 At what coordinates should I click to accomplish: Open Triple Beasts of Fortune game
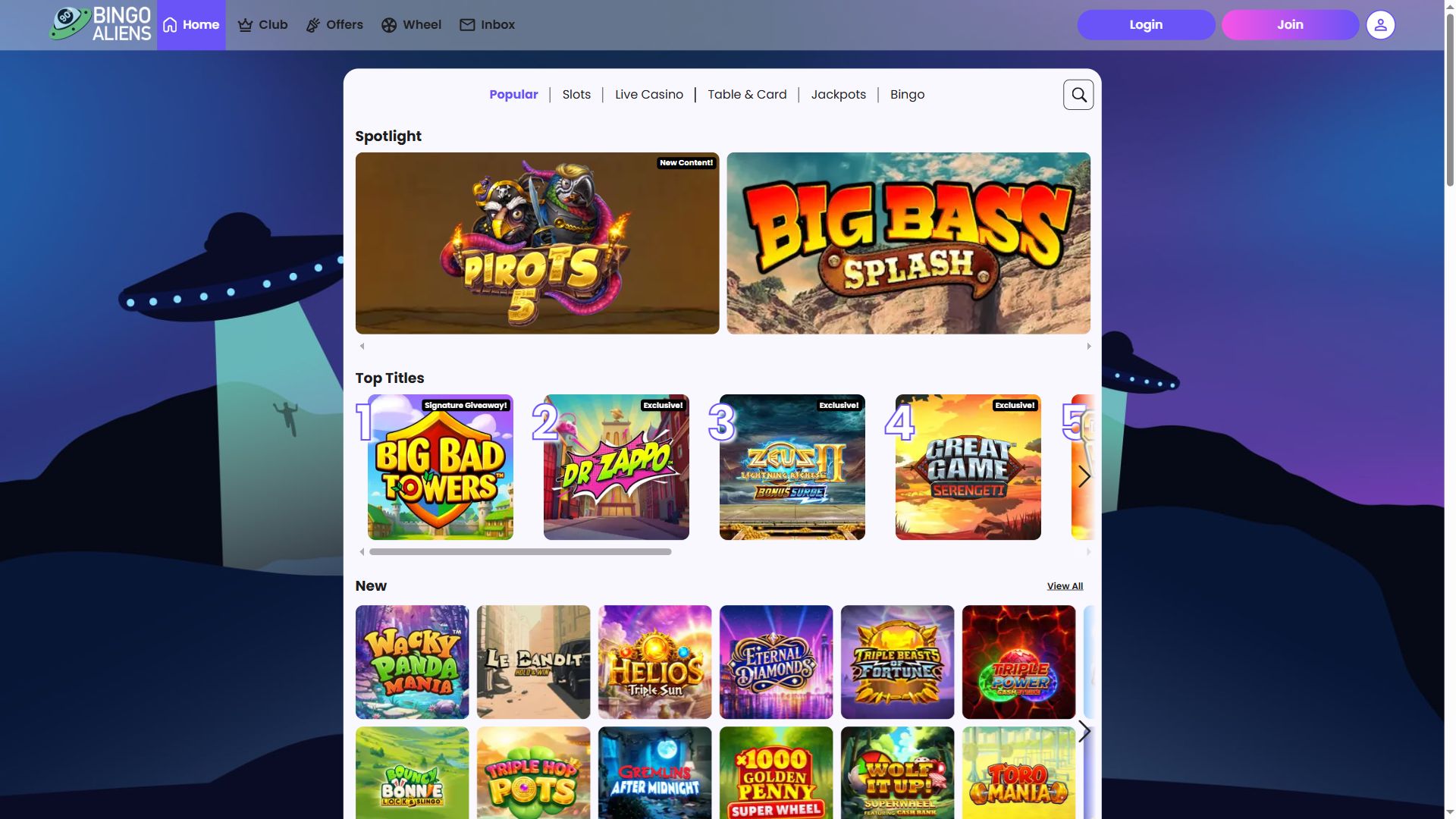pos(897,662)
